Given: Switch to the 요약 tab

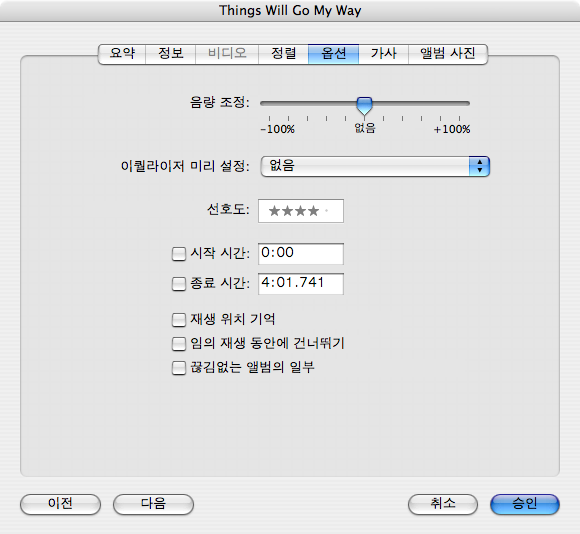Looking at the screenshot, I should point(122,54).
